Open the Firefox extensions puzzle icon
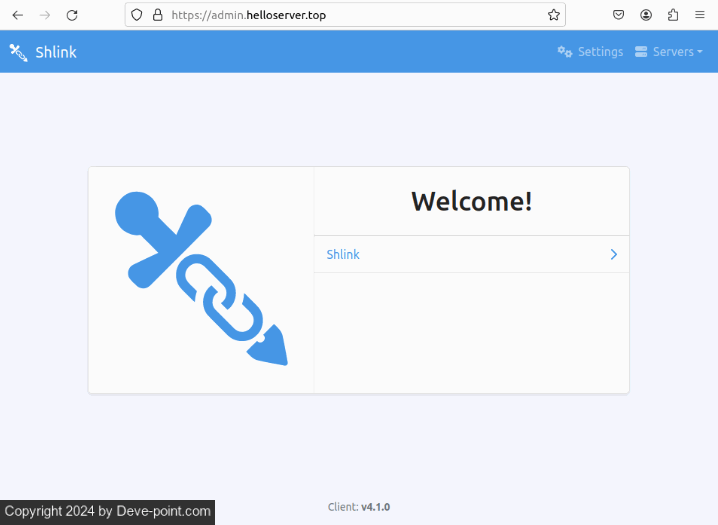This screenshot has height=525, width=718. click(673, 15)
